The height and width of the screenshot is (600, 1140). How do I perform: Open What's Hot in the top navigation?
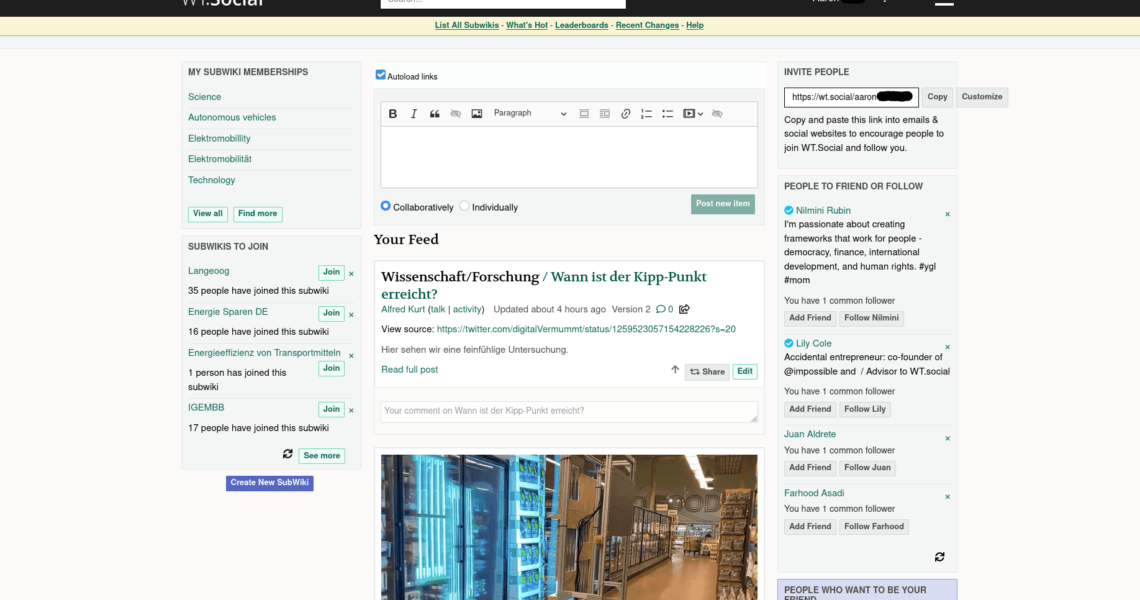pos(527,25)
